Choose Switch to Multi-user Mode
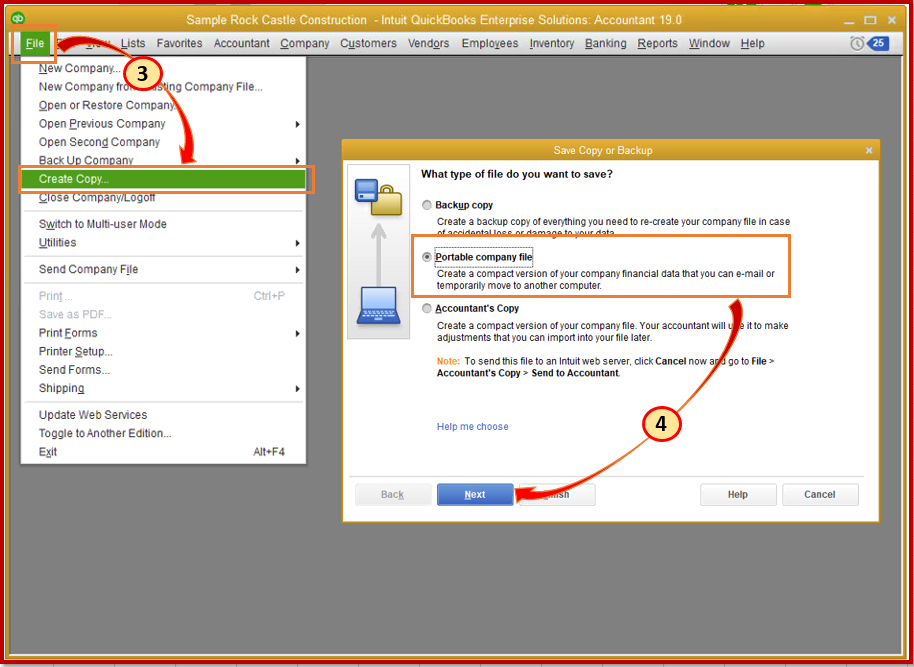Viewport: 914px width, 667px height. 103,224
